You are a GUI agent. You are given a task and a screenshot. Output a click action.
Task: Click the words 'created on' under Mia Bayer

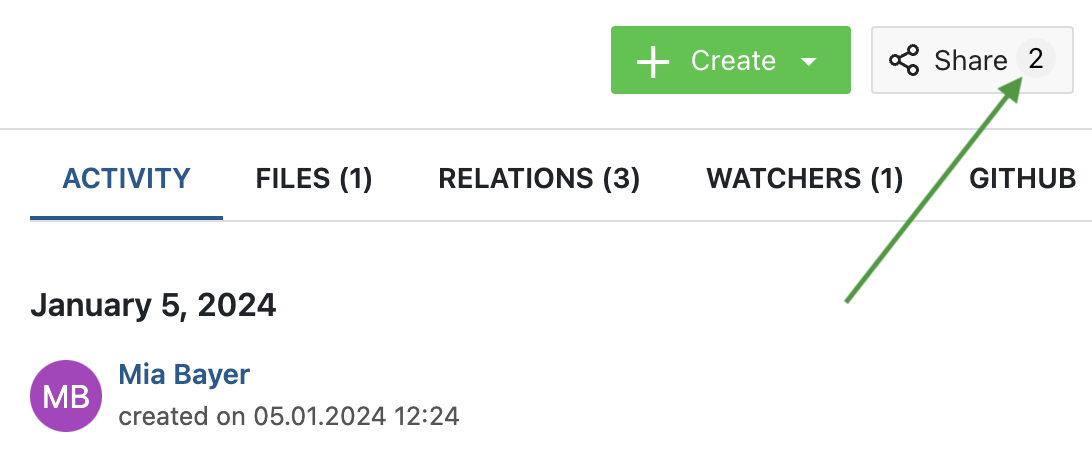tap(182, 416)
